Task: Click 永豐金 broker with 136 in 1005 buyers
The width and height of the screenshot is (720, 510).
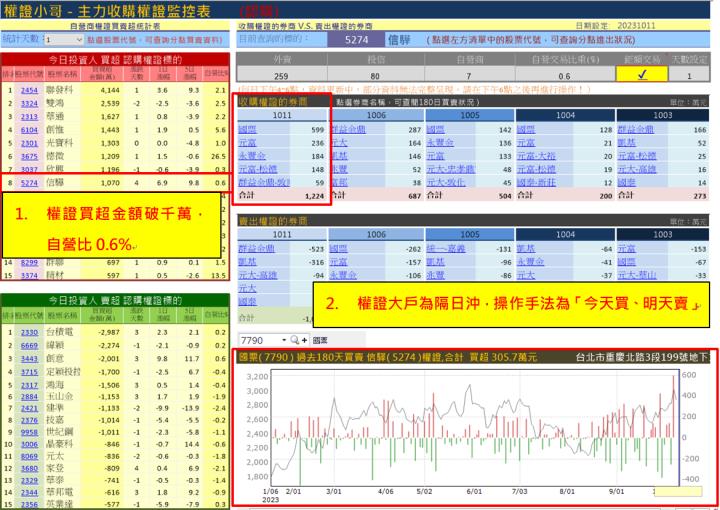Action: coord(440,143)
